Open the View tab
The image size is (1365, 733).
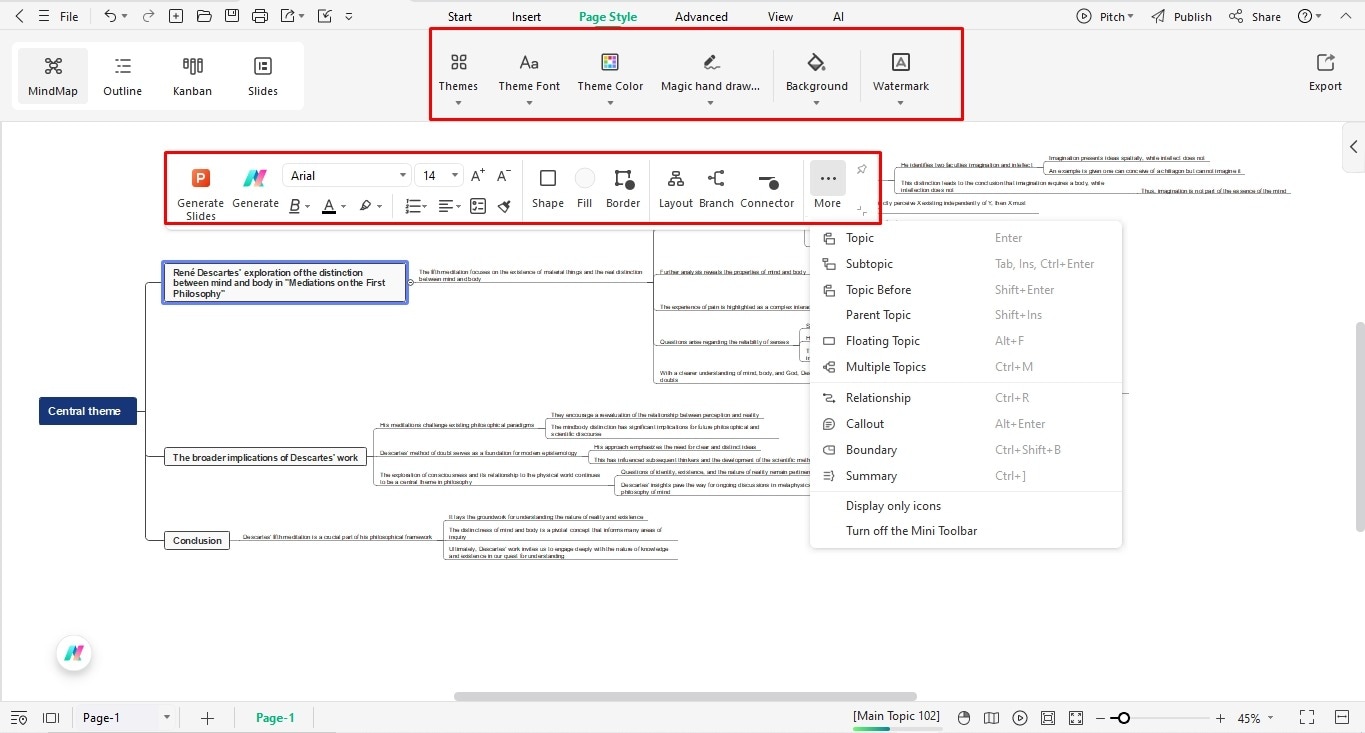pyautogui.click(x=780, y=17)
